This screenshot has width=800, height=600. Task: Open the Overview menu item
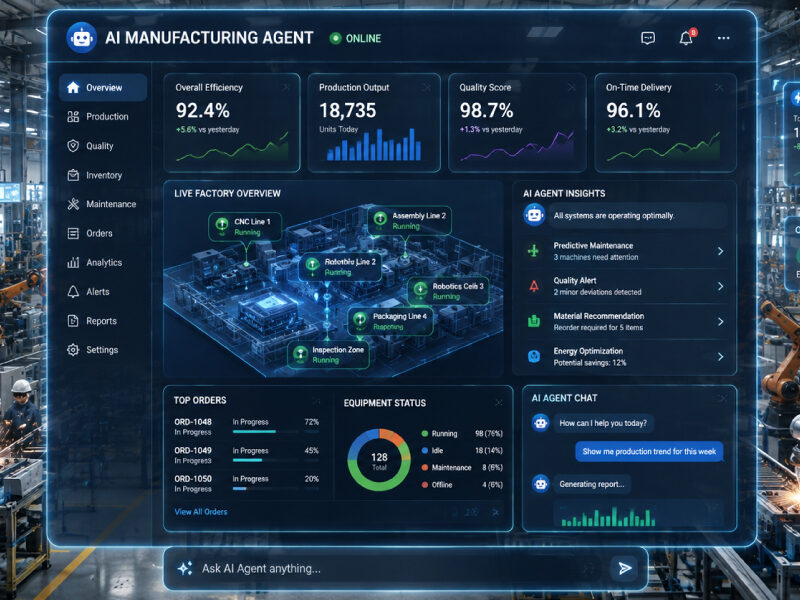tap(103, 88)
